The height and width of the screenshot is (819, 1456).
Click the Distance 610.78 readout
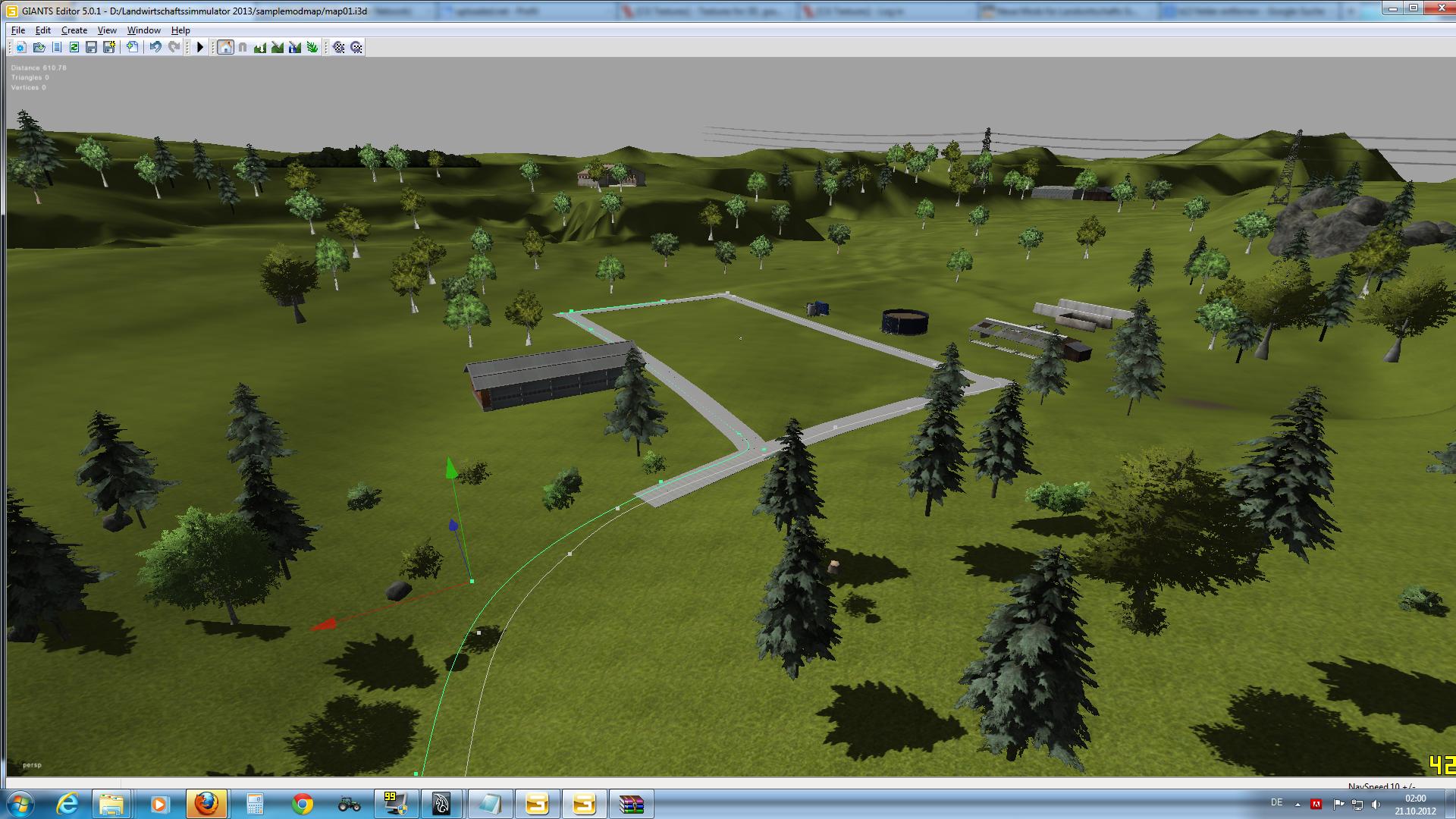39,67
